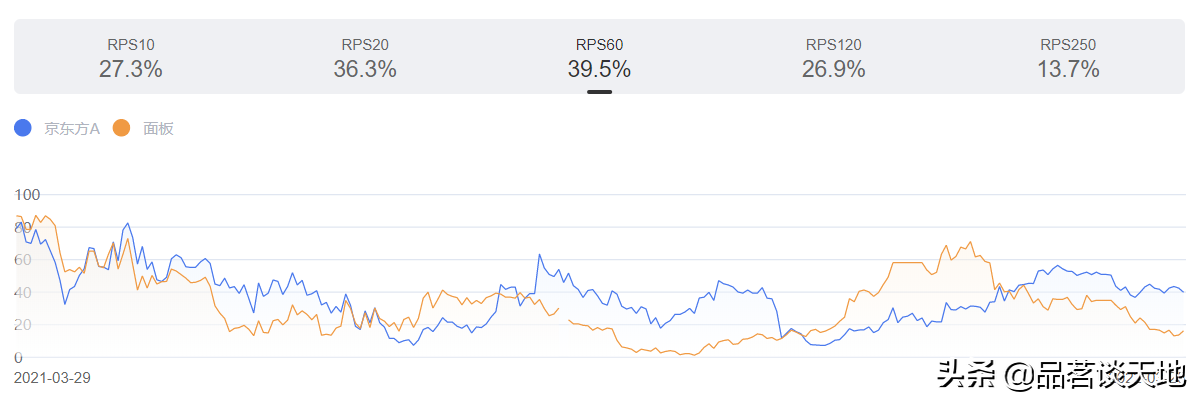
Task: Click the 40 label on the y-axis
Action: 23,292
